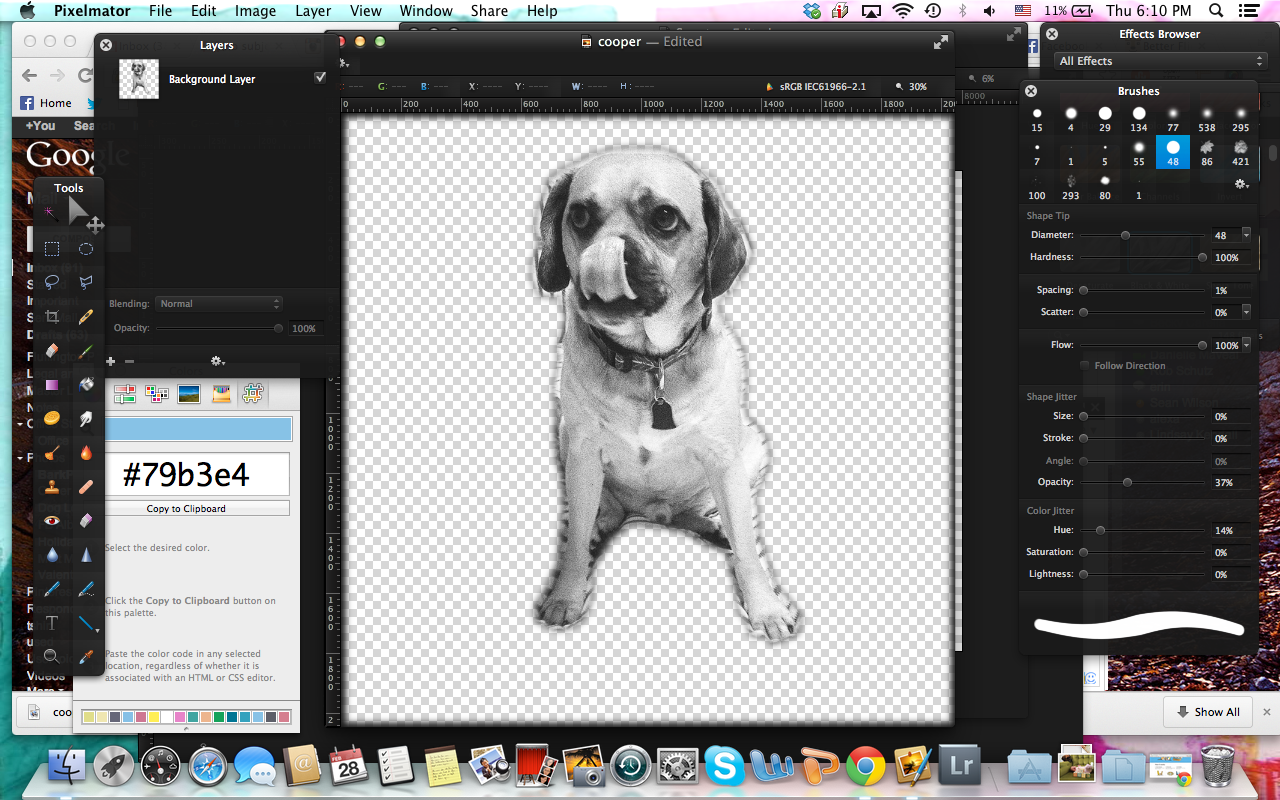Pick the Paint Bucket tool
Viewport: 1280px width, 800px height.
[x=86, y=384]
